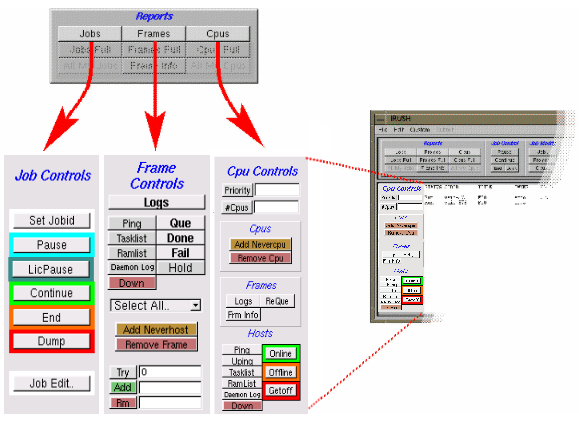The height and width of the screenshot is (422, 579).
Task: Click the Jobs report button
Action: [90, 34]
